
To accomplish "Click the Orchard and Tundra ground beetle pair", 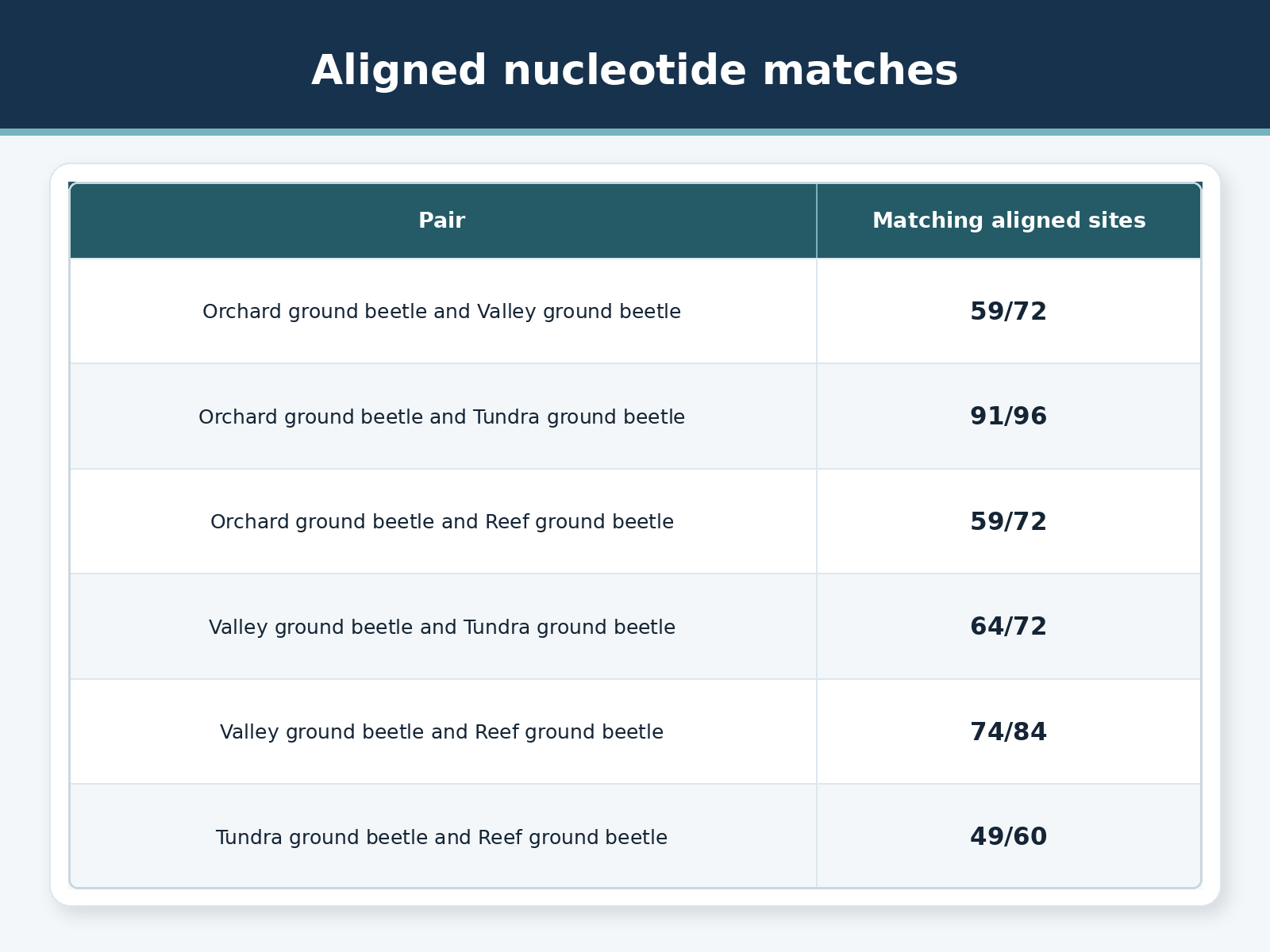I will pos(442,416).
